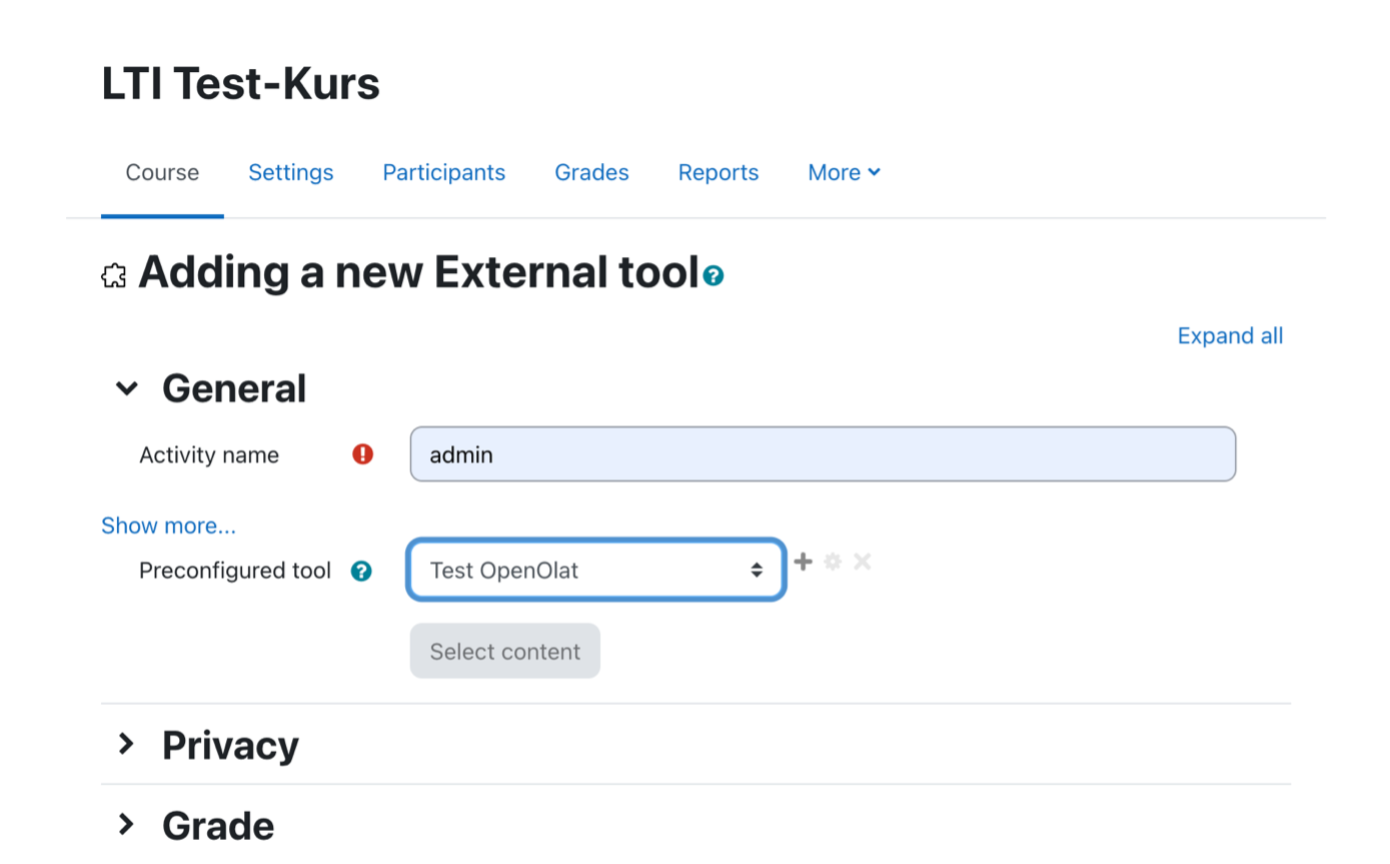
Task: Add a preconfigured tool with plus icon
Action: pos(803,562)
